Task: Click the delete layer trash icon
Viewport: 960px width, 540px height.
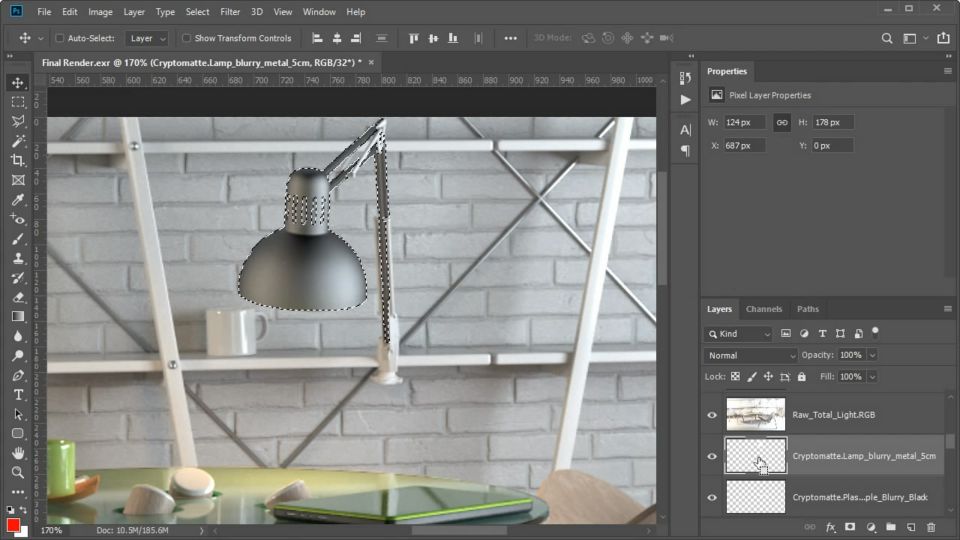Action: click(931, 527)
